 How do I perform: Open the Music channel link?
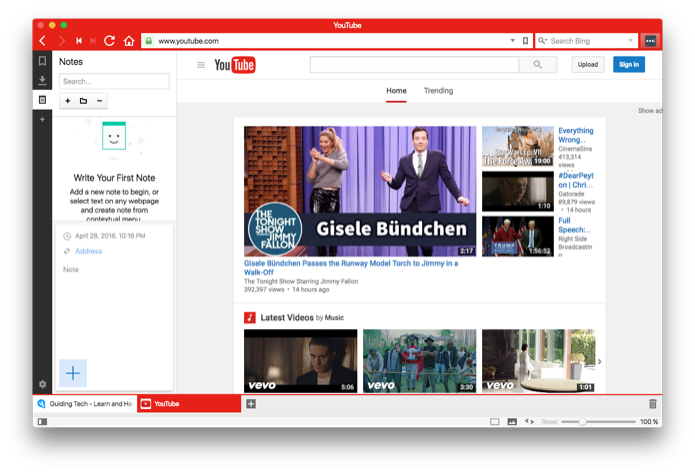coord(334,317)
